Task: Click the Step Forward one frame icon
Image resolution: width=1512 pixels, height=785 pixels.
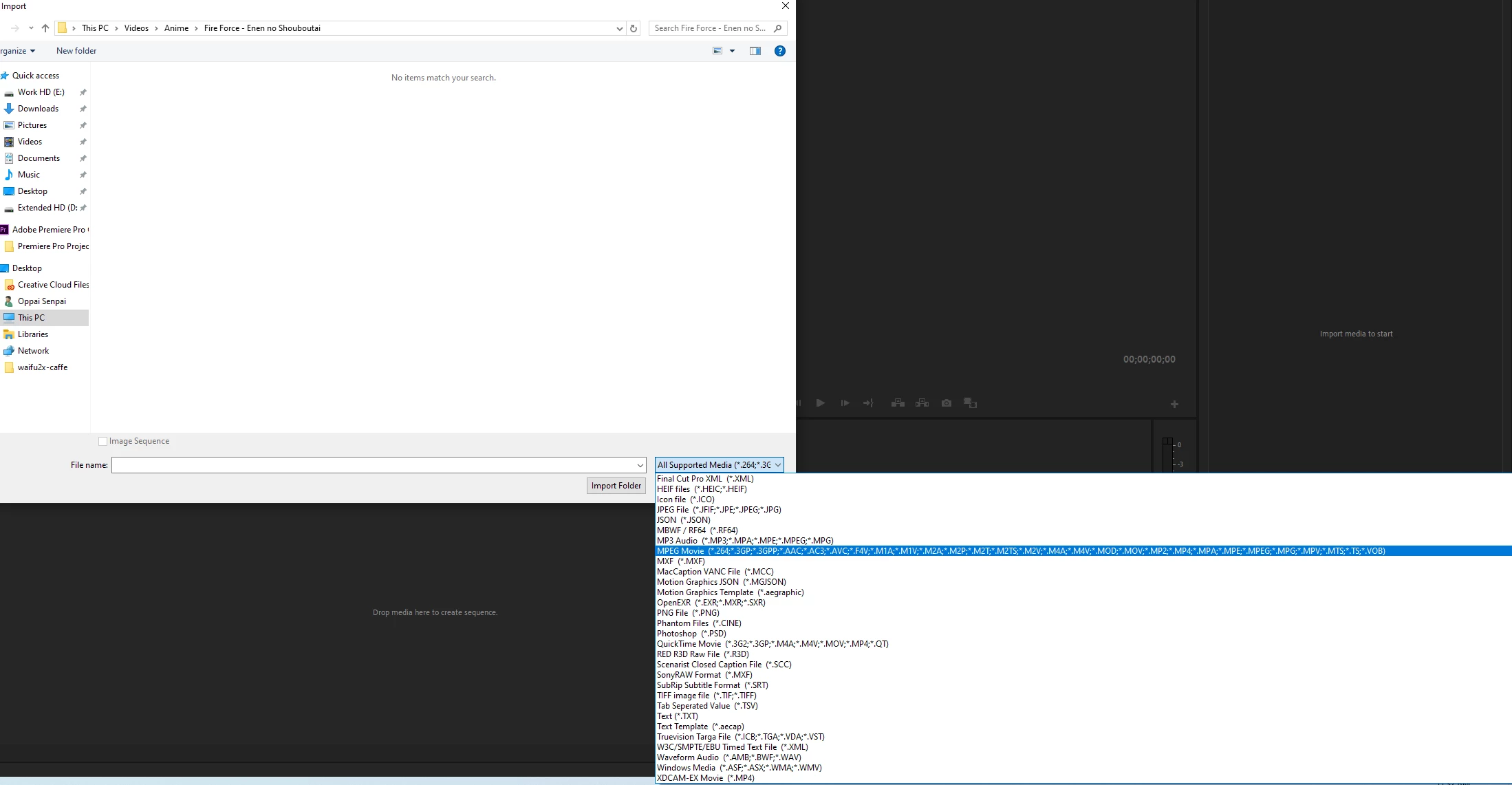Action: coord(845,403)
